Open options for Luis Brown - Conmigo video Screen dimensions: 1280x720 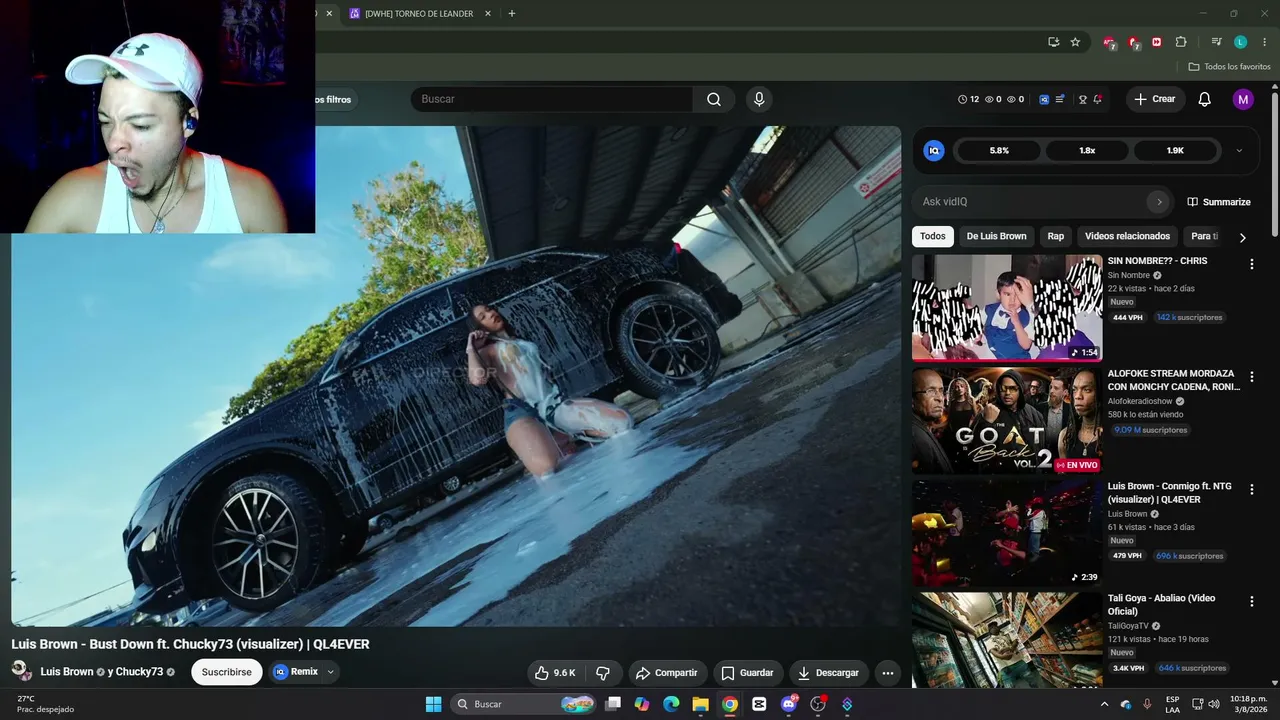click(x=1251, y=490)
